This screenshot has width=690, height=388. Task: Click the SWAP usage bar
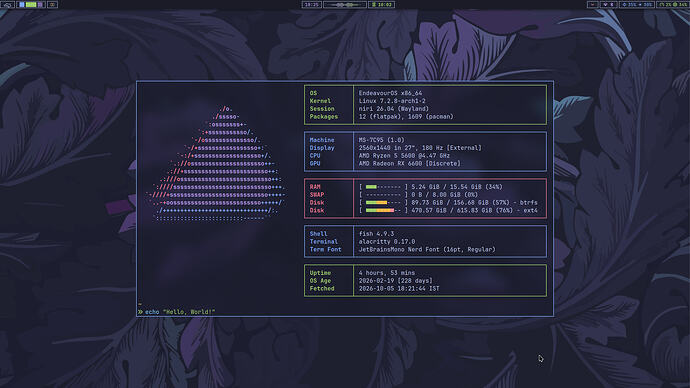[x=383, y=195]
